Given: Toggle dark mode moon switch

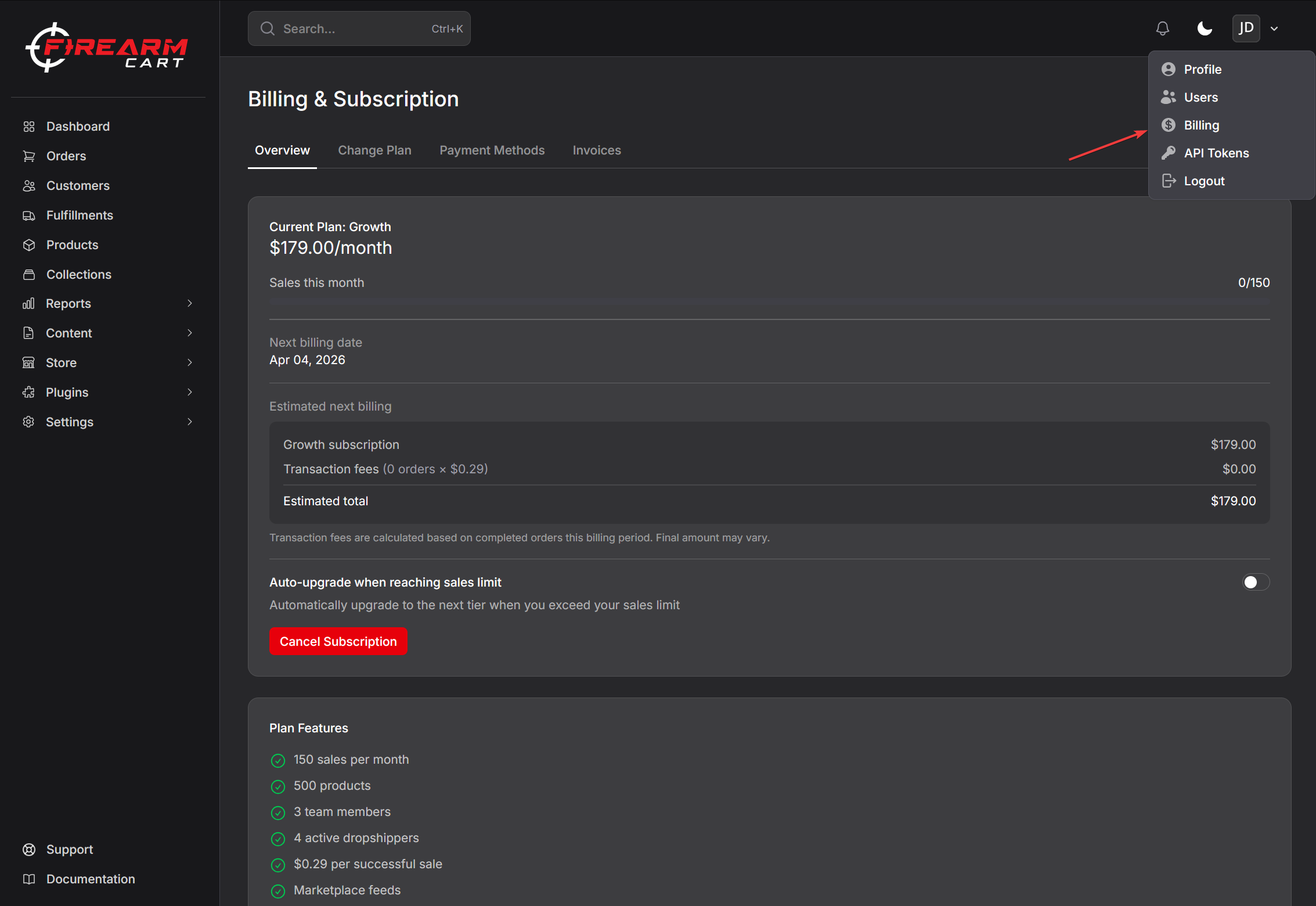Looking at the screenshot, I should 1205,28.
